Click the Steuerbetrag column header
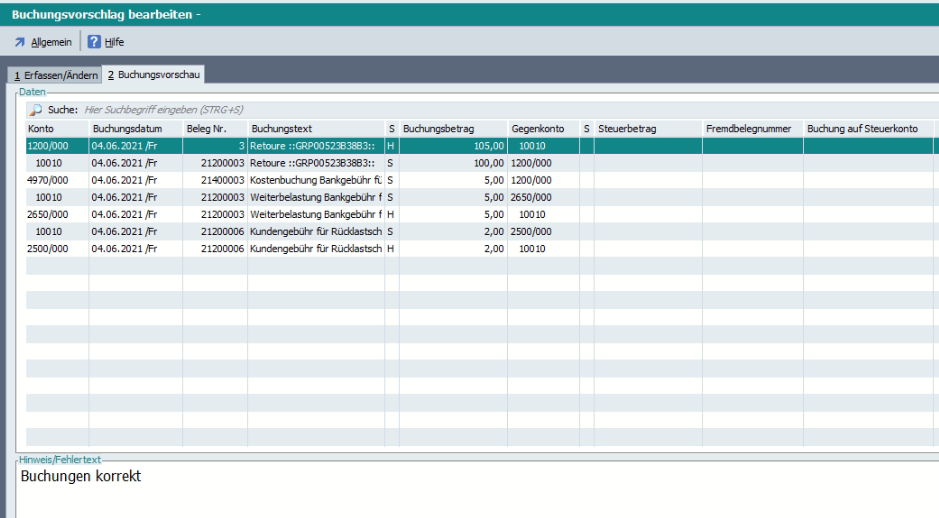Screen dimensions: 939x518 point(627,129)
